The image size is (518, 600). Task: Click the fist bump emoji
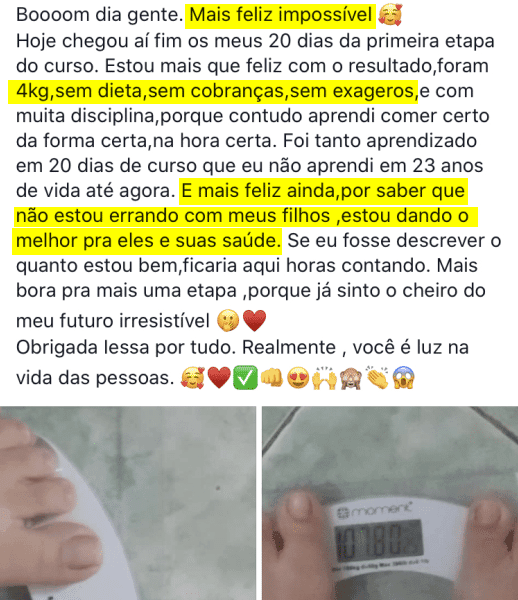coord(272,378)
